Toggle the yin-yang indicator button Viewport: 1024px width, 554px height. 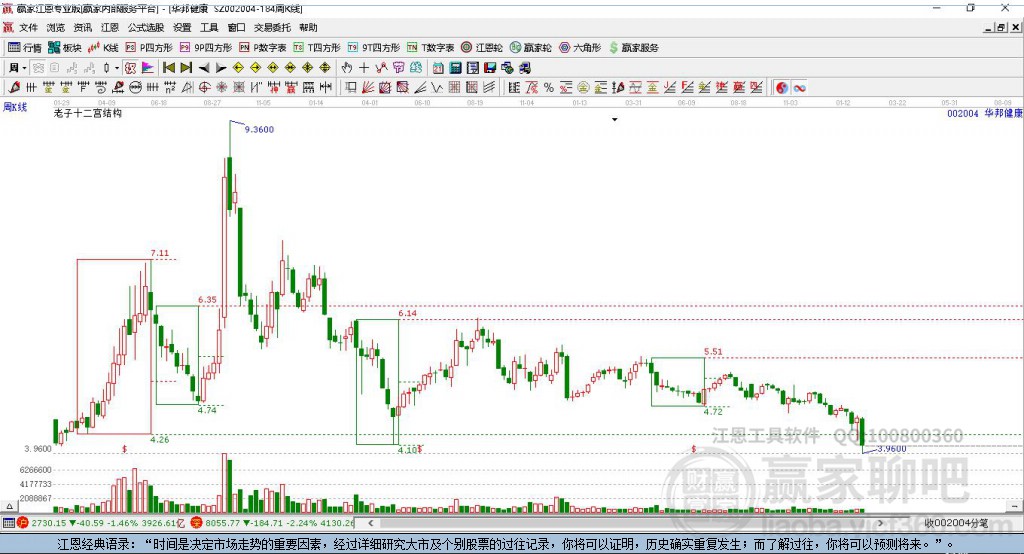[x=782, y=88]
